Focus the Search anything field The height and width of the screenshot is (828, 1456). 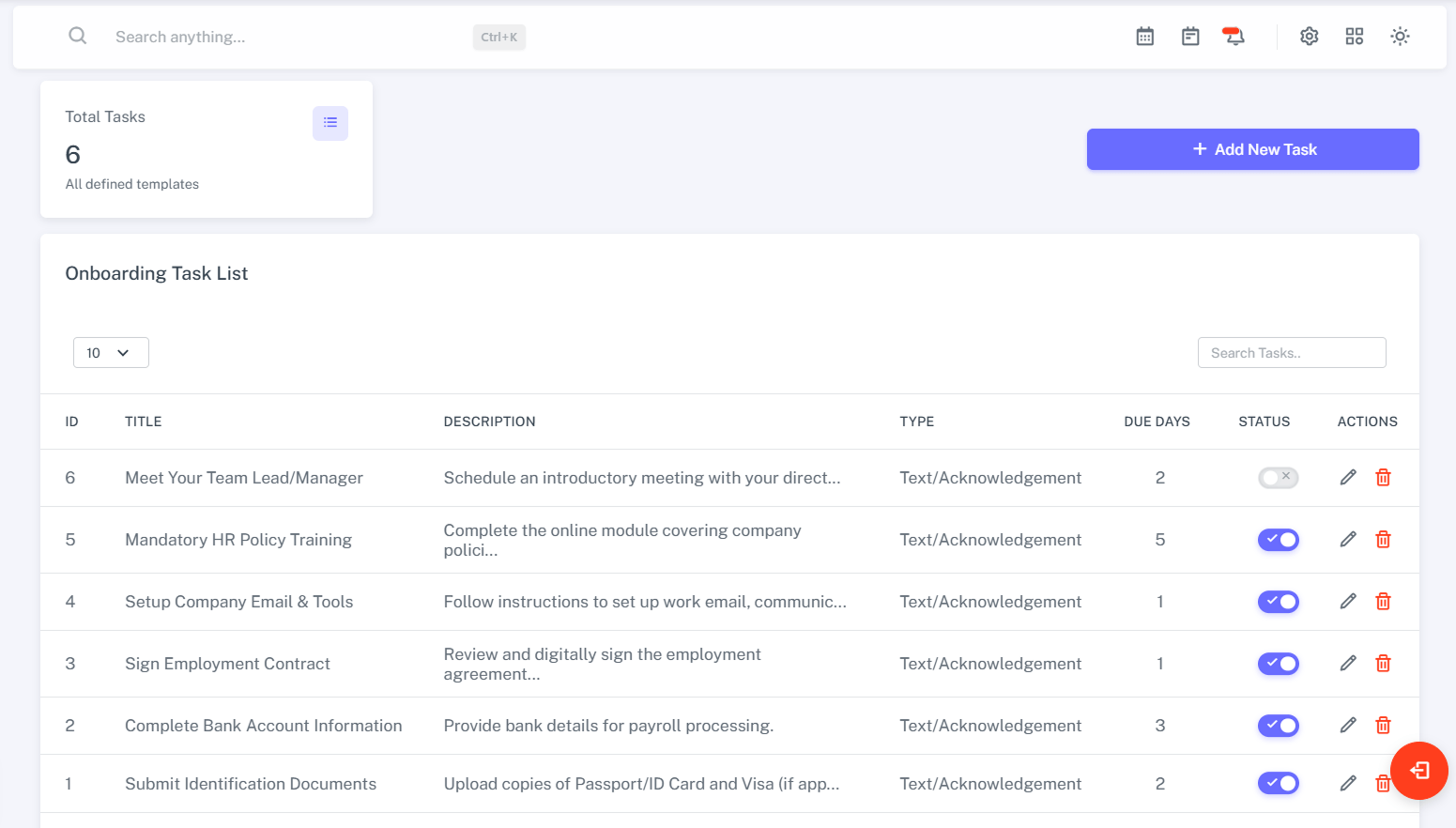[282, 37]
